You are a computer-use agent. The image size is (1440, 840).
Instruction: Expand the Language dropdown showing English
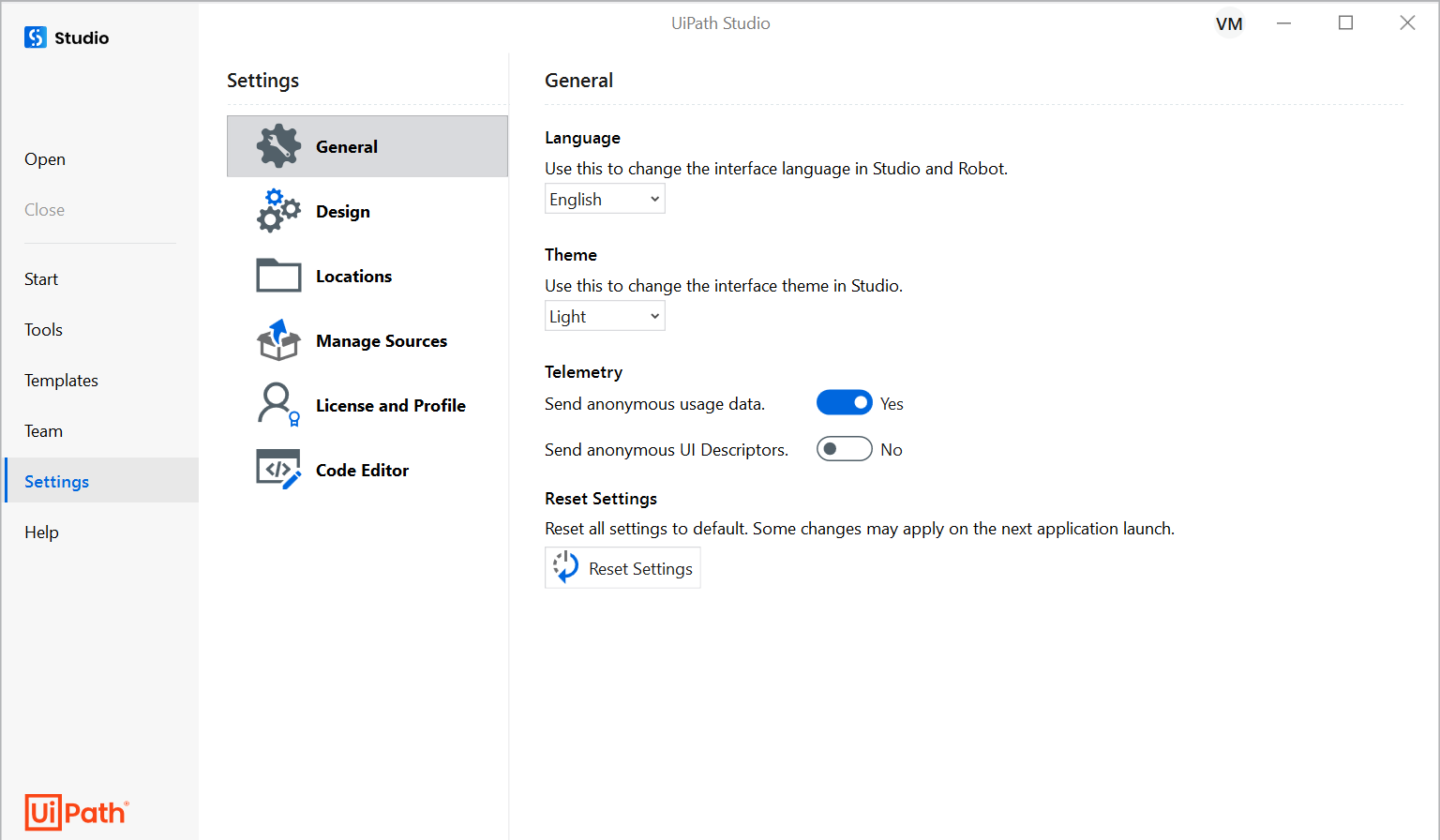605,199
